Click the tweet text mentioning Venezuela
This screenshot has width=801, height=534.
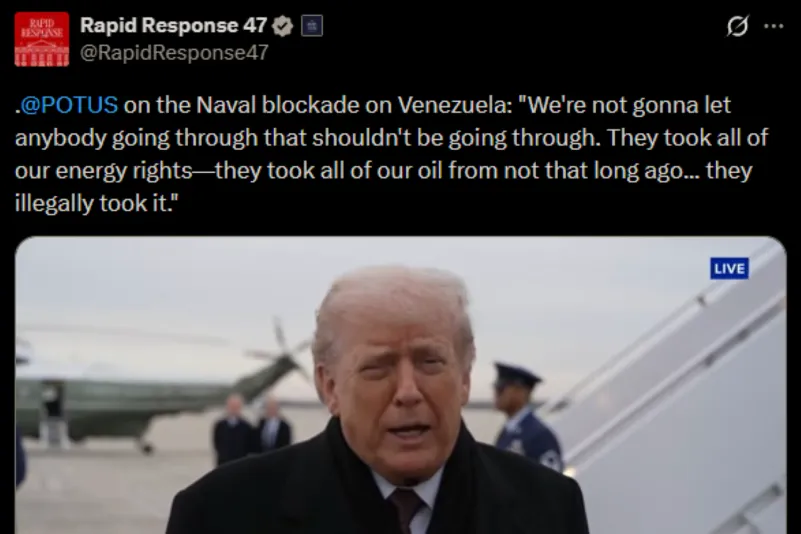click(x=391, y=154)
